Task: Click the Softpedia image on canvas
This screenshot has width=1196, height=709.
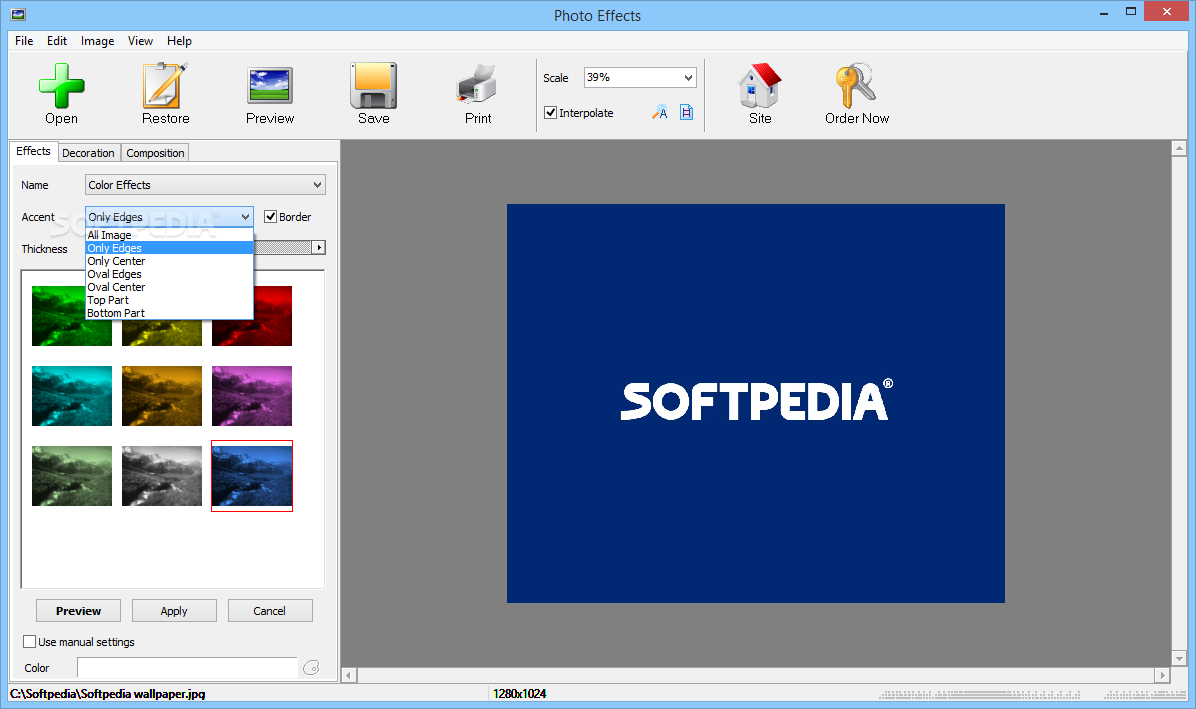Action: click(x=755, y=403)
